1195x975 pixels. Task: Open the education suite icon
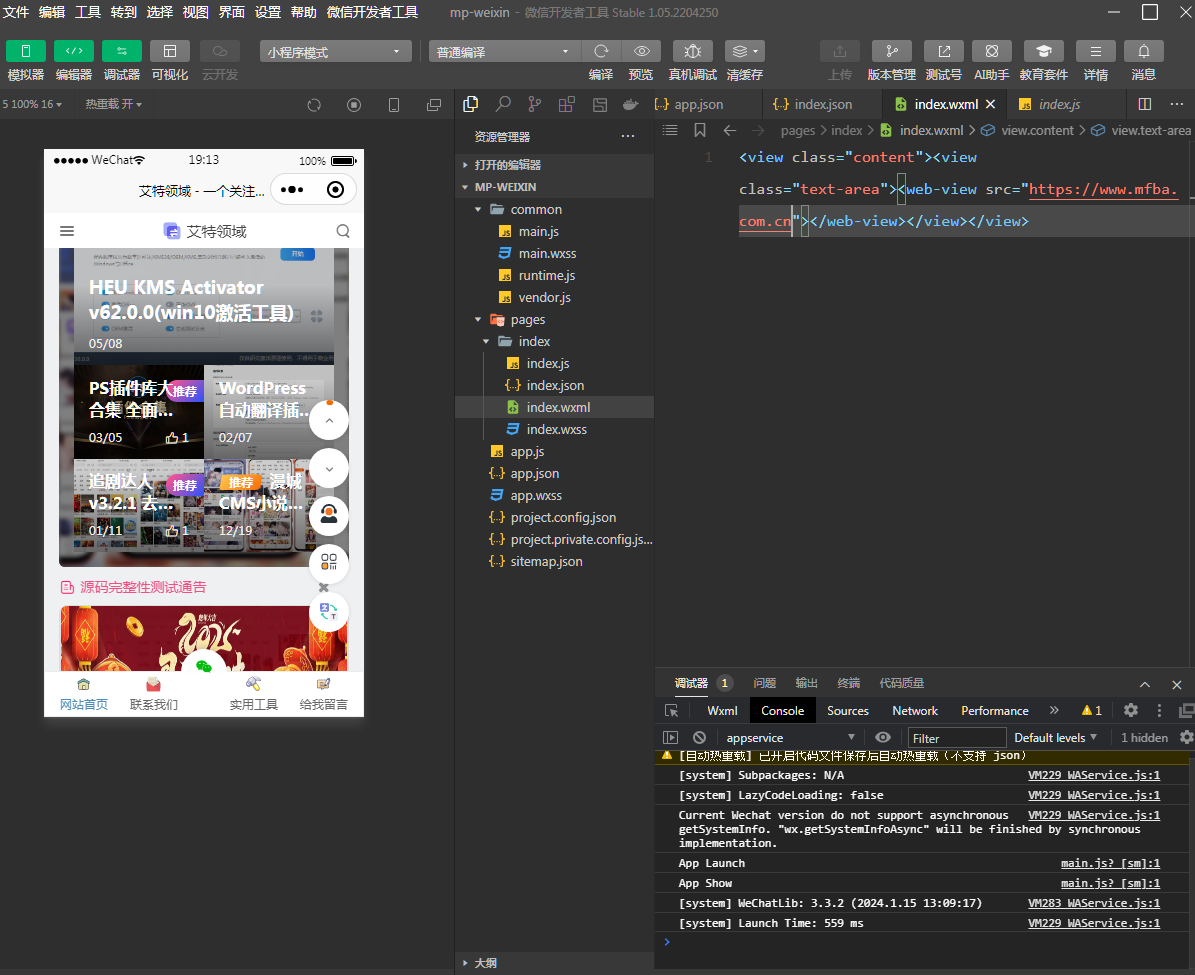1043,51
